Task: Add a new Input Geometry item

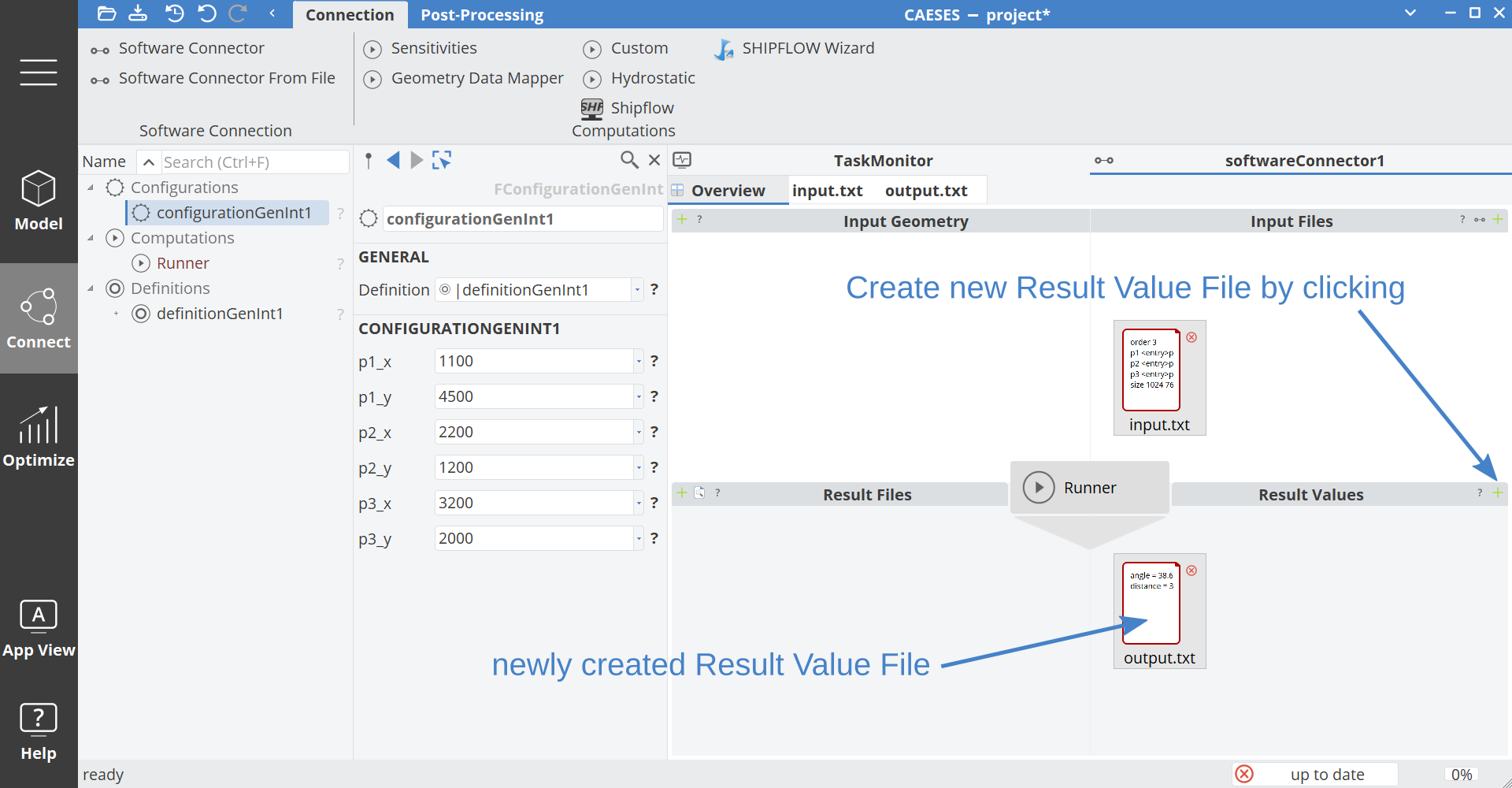Action: tap(682, 220)
